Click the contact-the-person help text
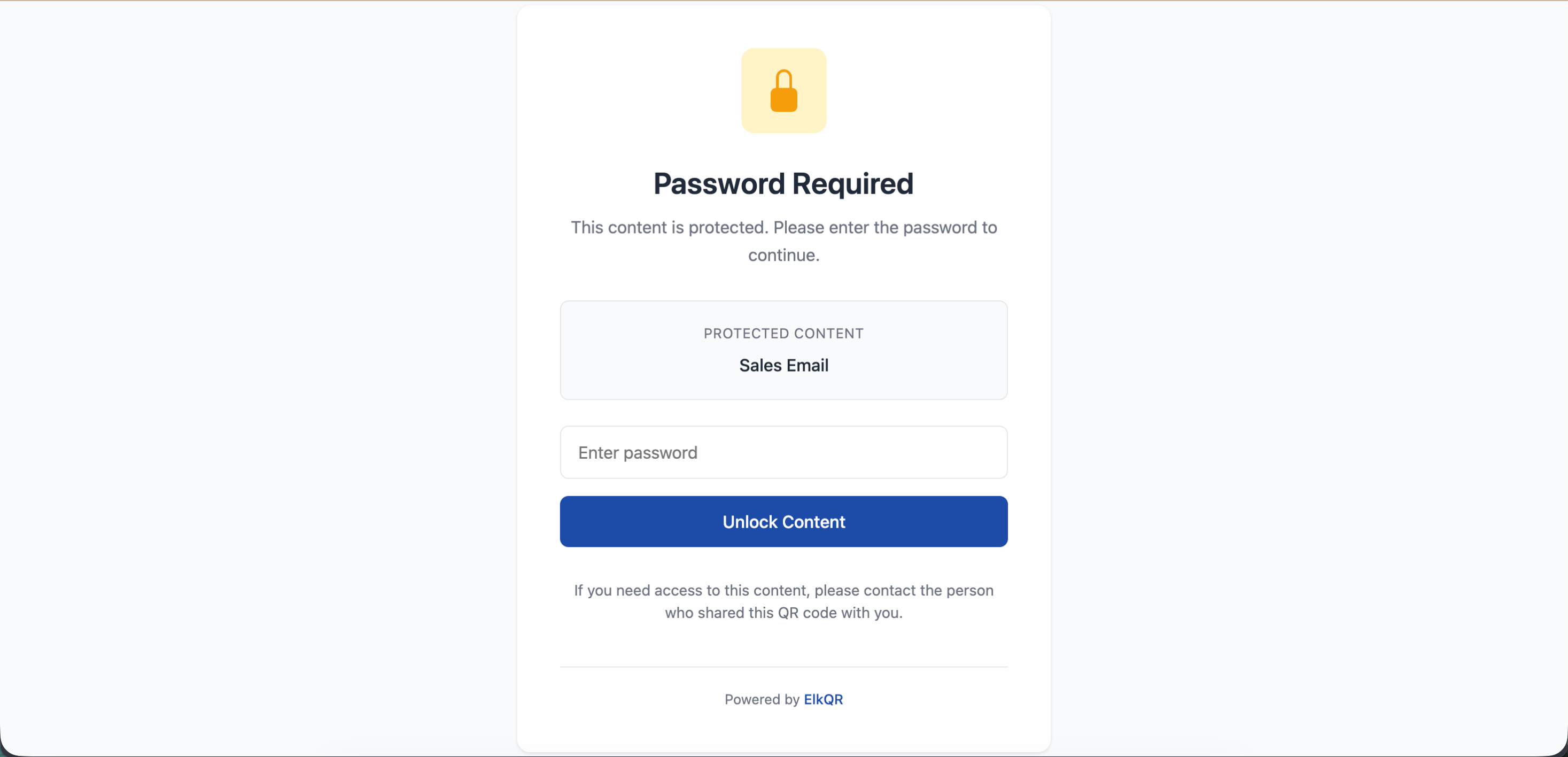This screenshot has width=1568, height=757. (783, 601)
